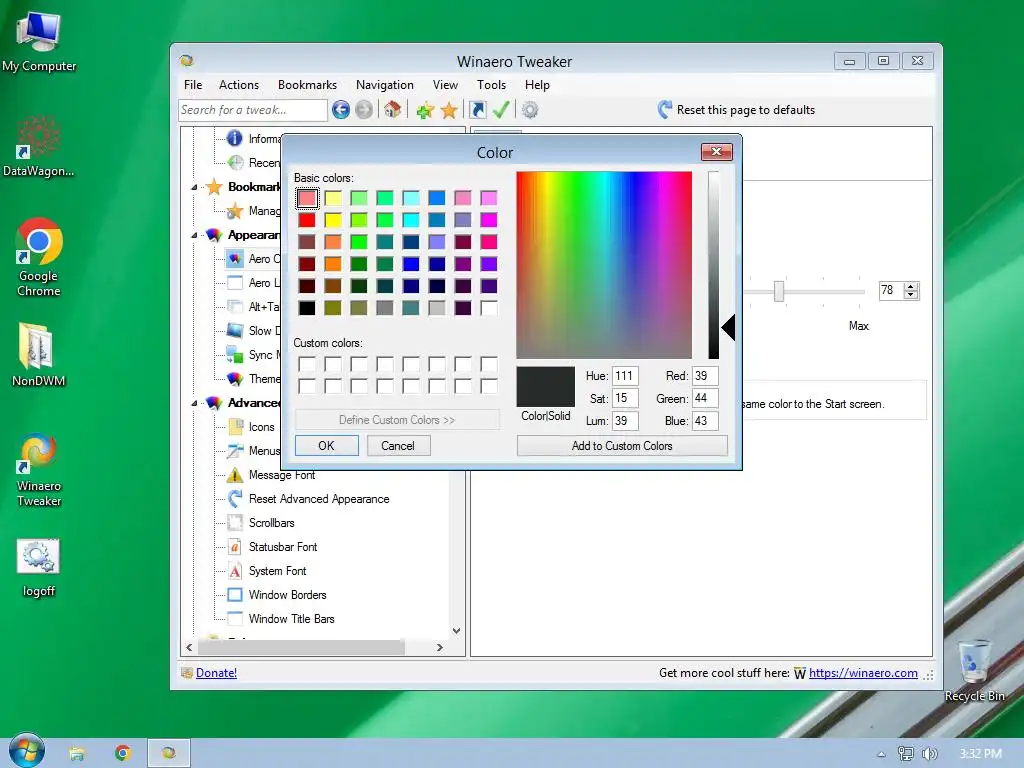Viewport: 1024px width, 768px height.
Task: Open My Computer desktop icon
Action: [39, 41]
